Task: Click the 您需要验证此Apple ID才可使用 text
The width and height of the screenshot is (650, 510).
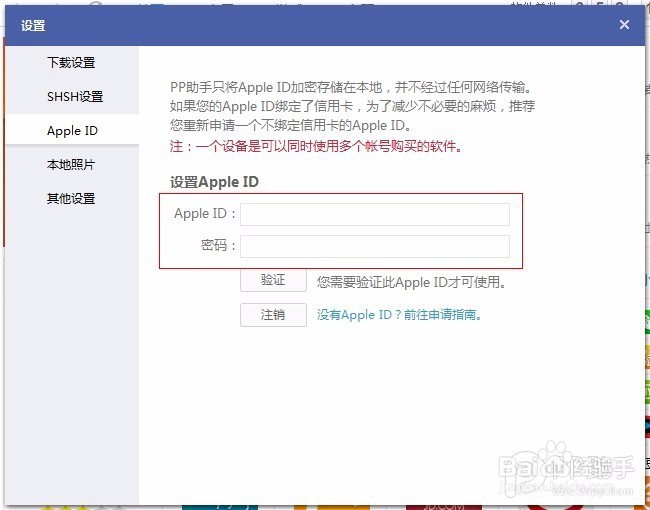Action: (411, 282)
